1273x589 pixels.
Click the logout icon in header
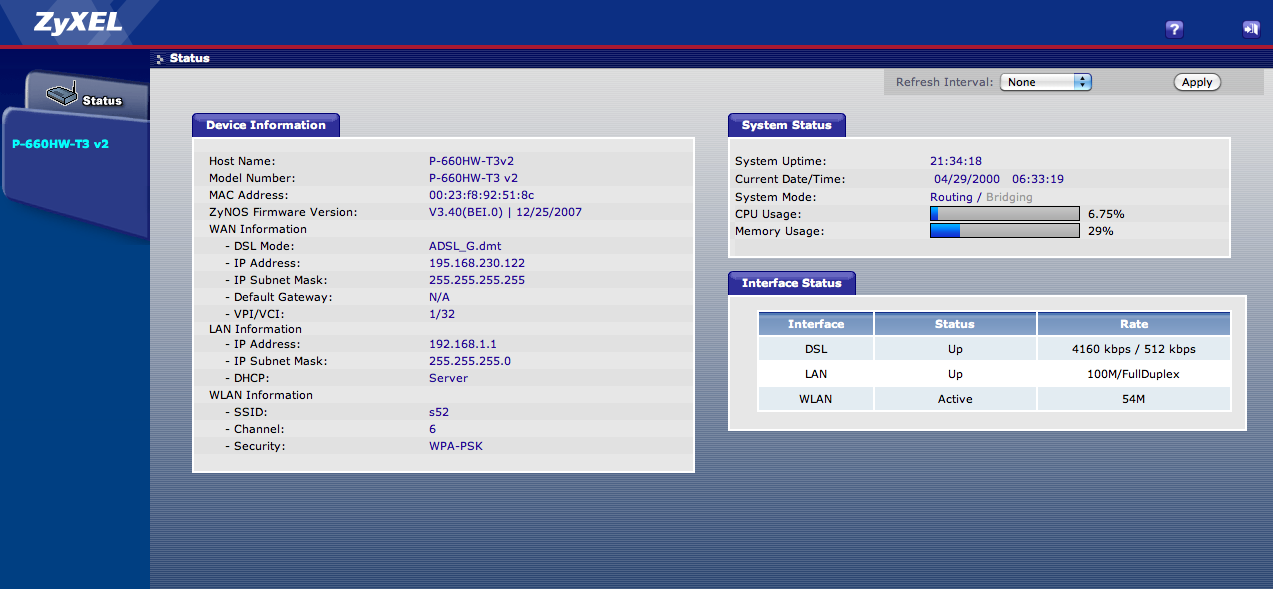(x=1250, y=29)
